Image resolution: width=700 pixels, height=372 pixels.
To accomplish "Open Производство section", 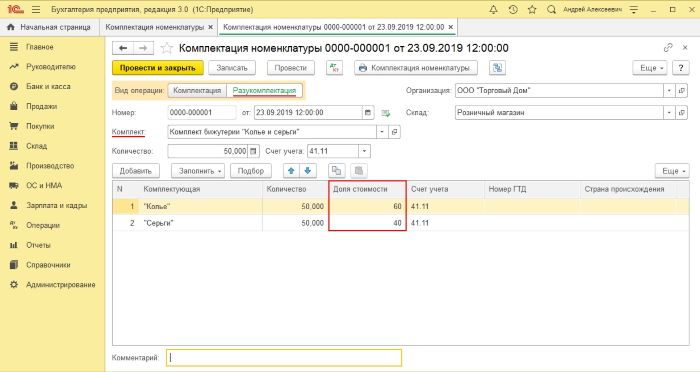I will 50,166.
